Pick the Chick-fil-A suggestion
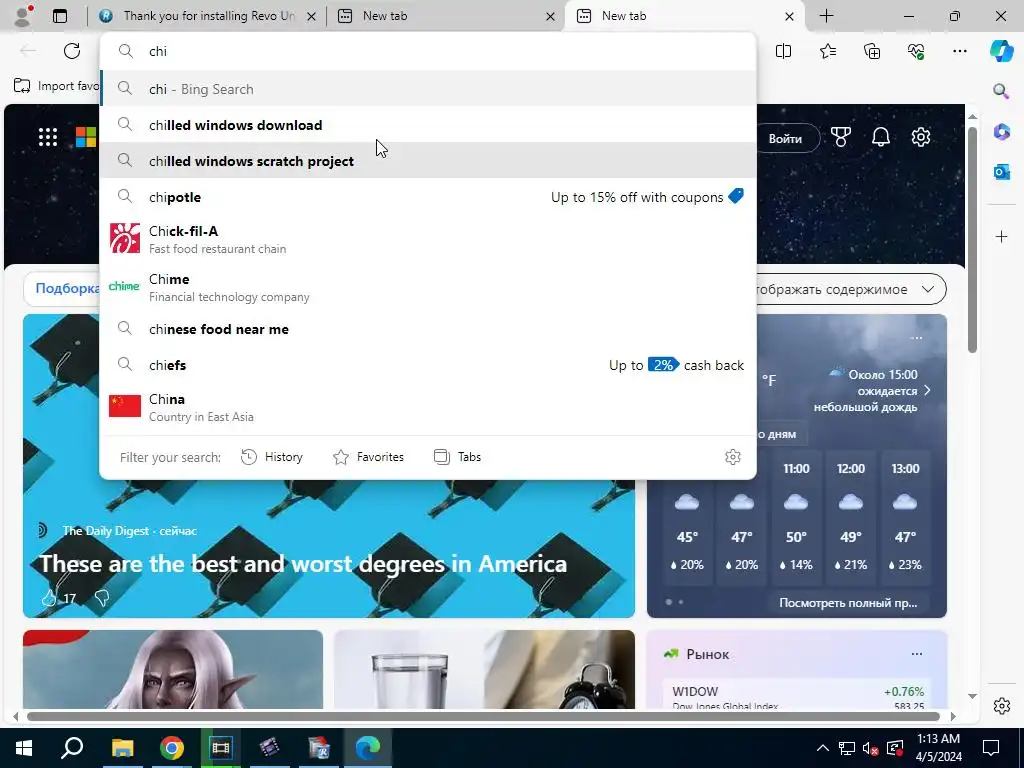Screen dimensions: 1024x768 (x=428, y=239)
